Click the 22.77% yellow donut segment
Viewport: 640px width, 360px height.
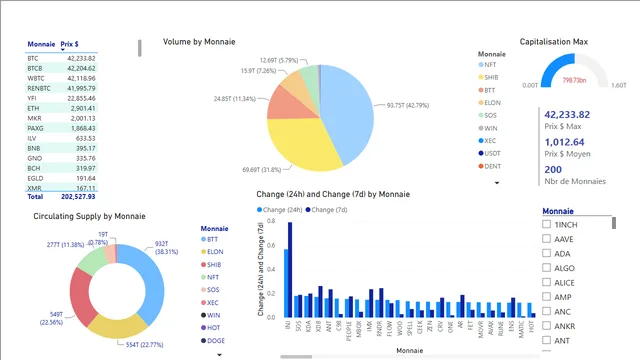[118, 327]
